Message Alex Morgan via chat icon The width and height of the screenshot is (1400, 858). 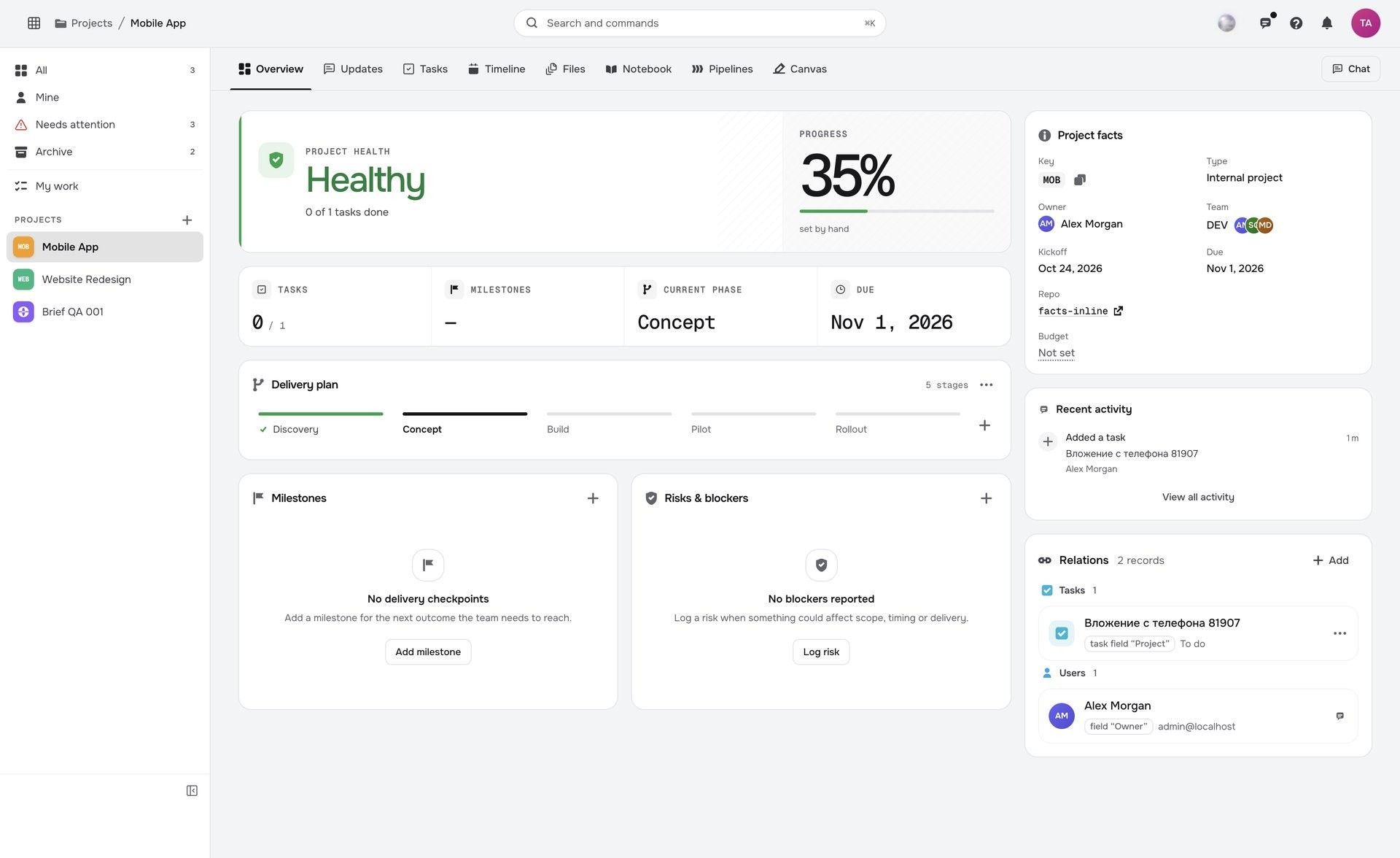1339,716
